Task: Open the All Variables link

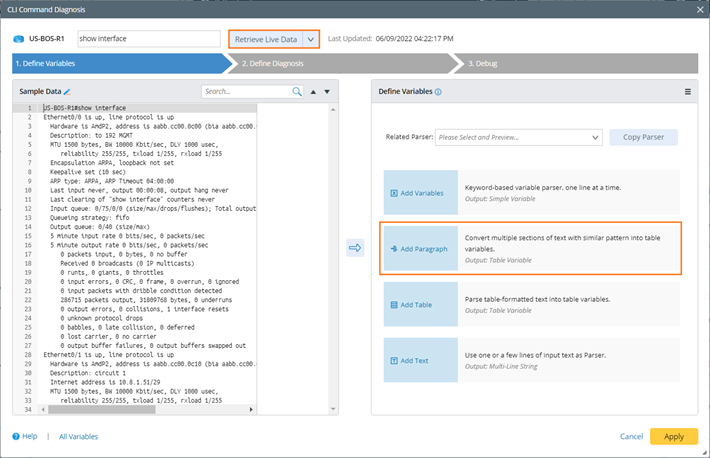Action: click(x=78, y=437)
